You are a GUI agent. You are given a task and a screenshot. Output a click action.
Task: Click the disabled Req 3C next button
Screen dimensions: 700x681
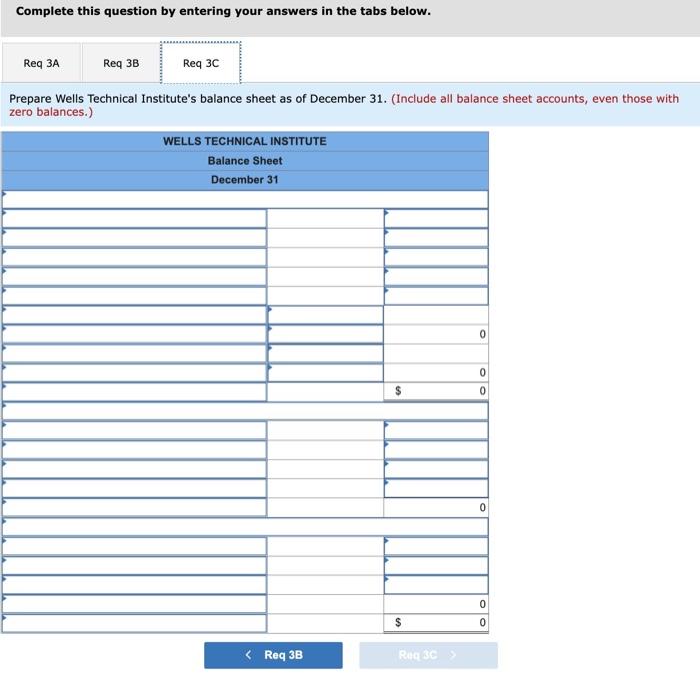428,655
